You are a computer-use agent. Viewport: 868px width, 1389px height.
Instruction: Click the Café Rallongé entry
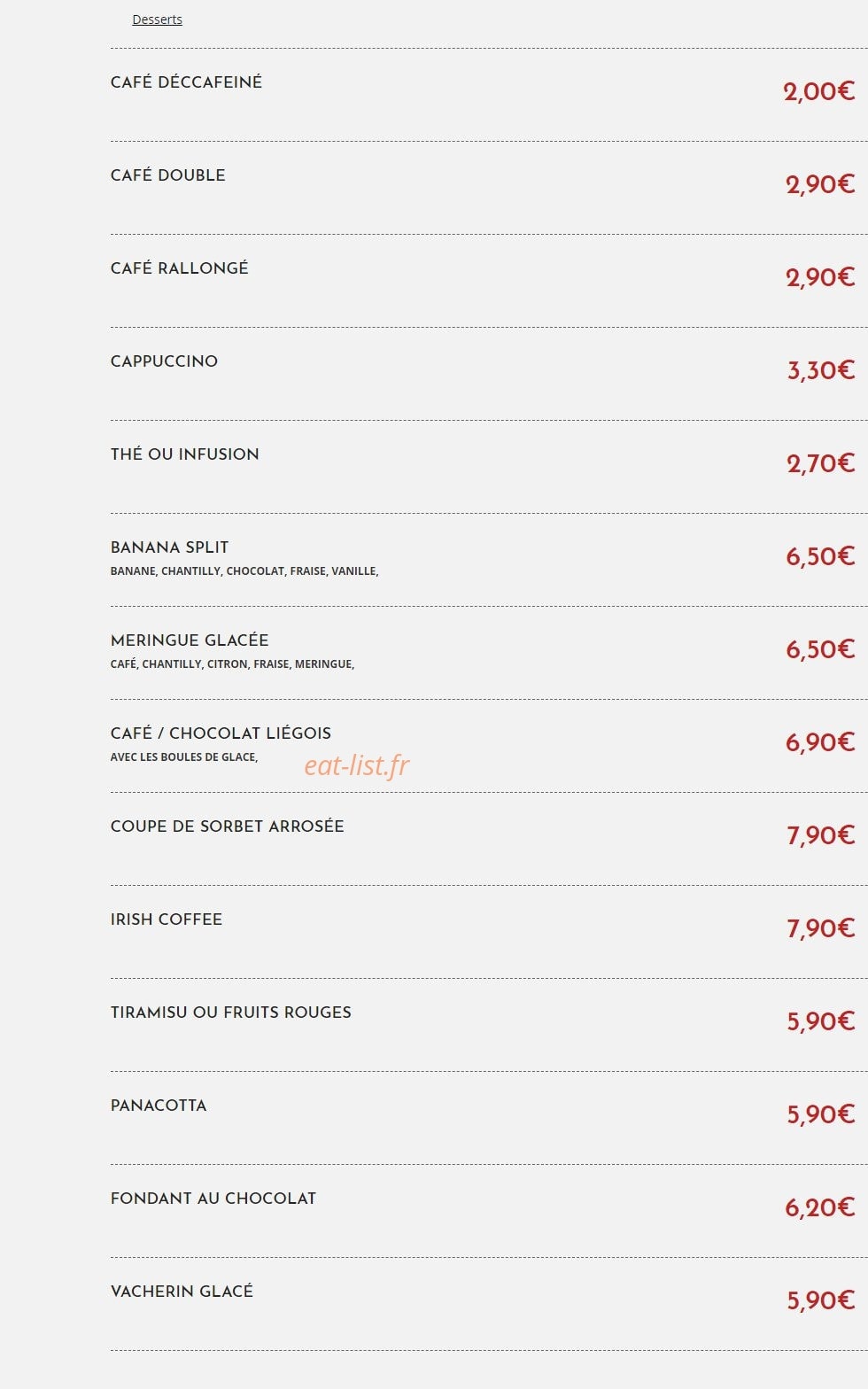pos(180,268)
